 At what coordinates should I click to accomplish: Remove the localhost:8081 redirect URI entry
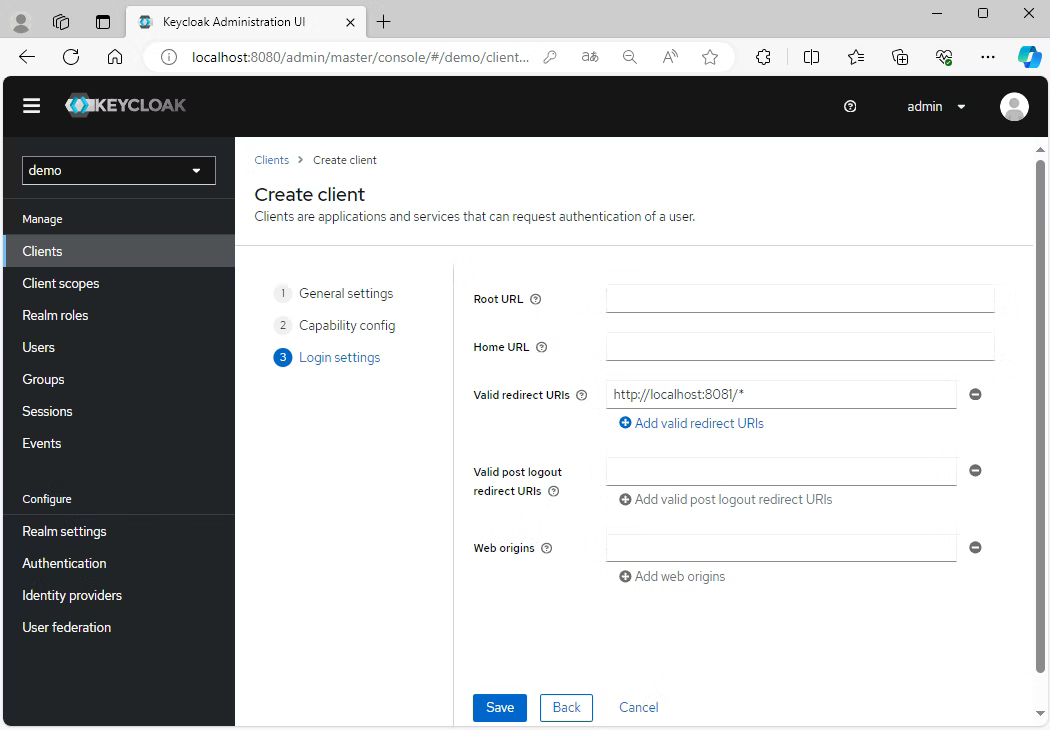tap(975, 394)
